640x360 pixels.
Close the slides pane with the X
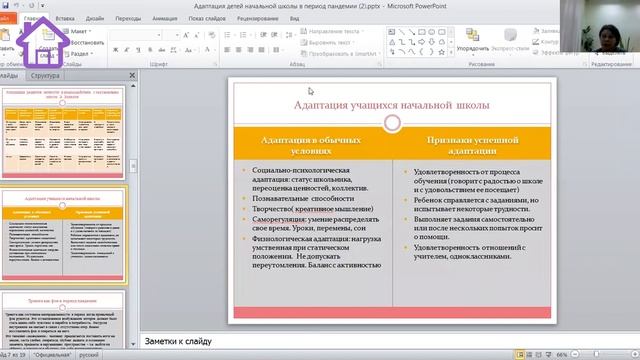pos(132,75)
